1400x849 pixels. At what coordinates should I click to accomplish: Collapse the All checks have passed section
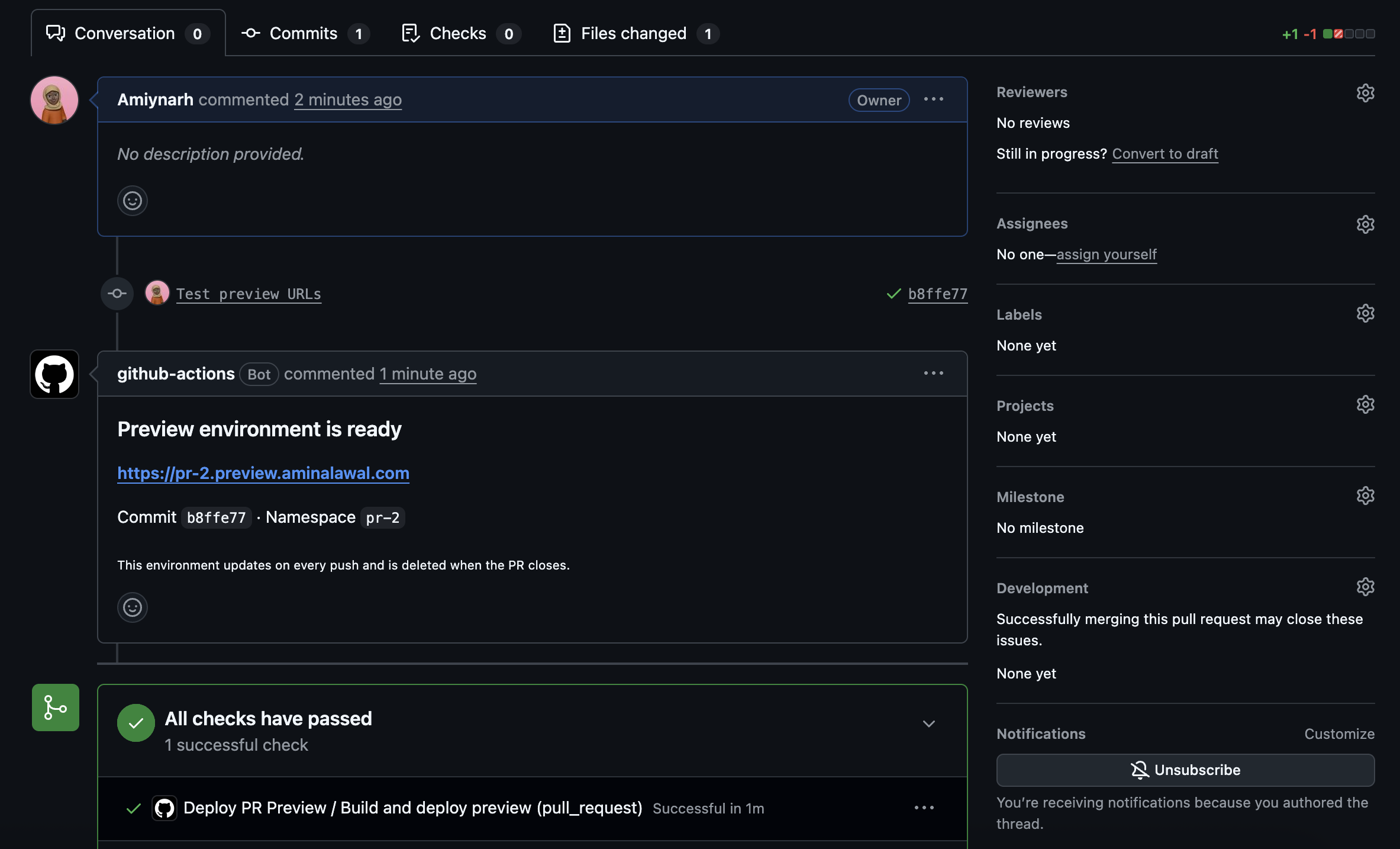(929, 724)
